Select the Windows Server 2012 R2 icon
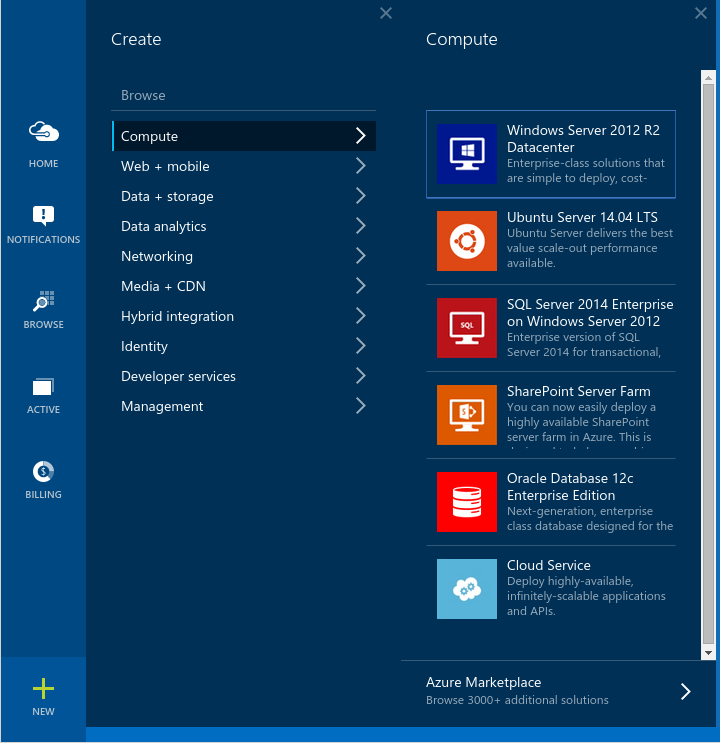 467,154
